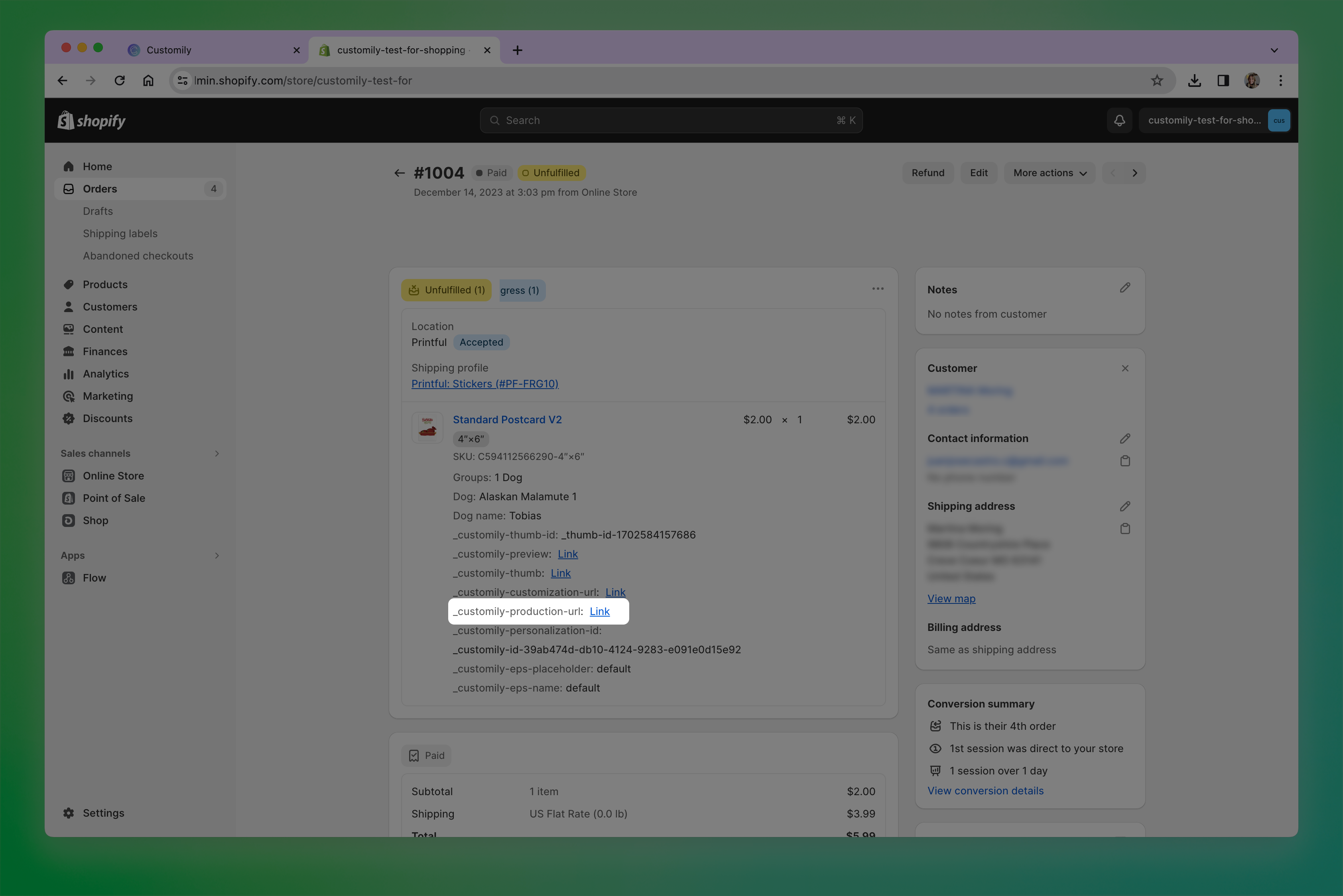Open the Chrome side panel icon

pyautogui.click(x=1223, y=81)
